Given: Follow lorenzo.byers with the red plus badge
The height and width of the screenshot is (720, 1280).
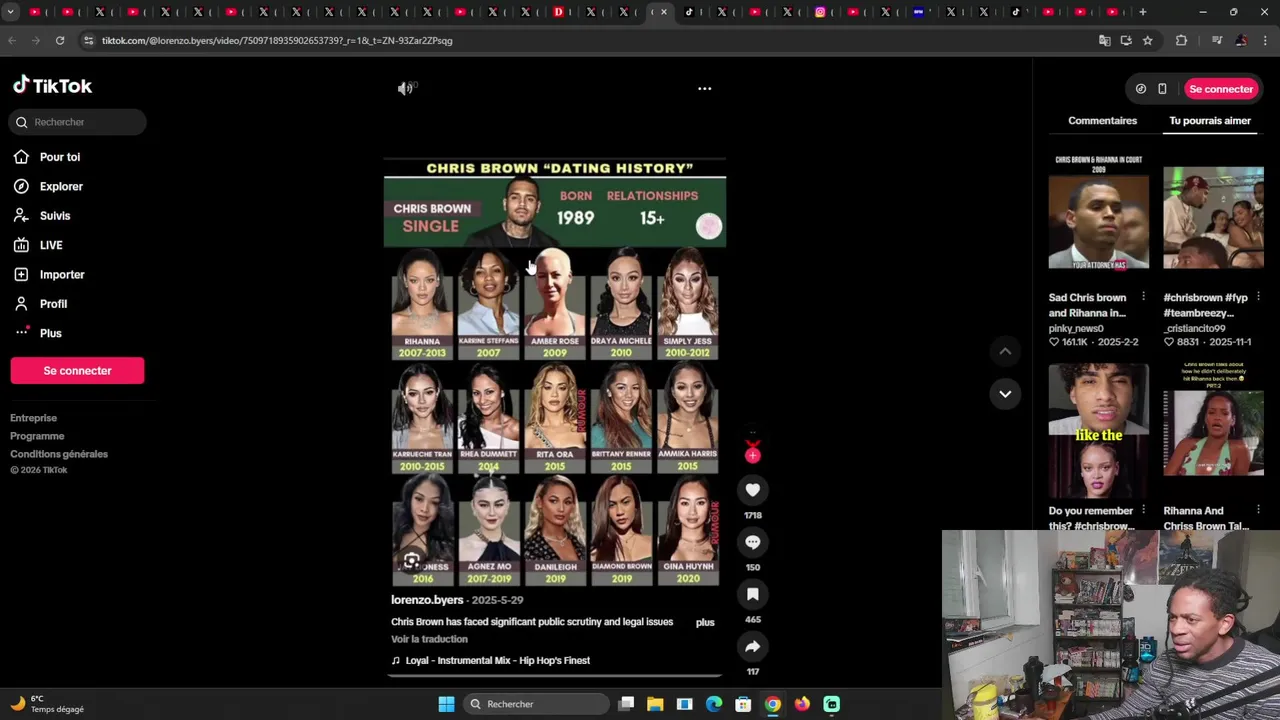Looking at the screenshot, I should 753,456.
